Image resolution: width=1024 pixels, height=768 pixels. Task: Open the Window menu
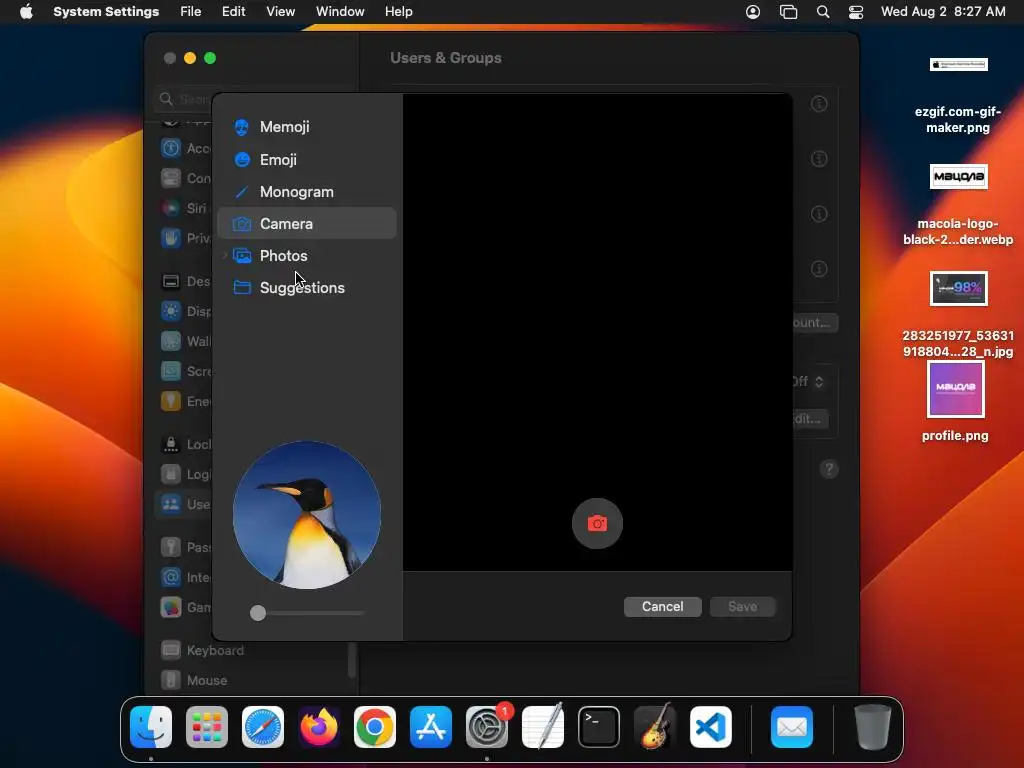tap(340, 12)
